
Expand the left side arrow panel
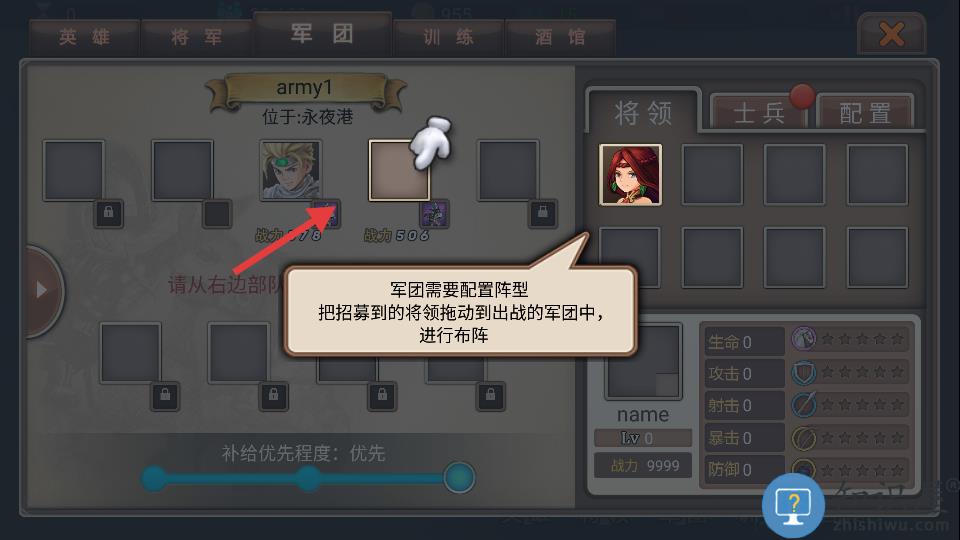click(43, 290)
